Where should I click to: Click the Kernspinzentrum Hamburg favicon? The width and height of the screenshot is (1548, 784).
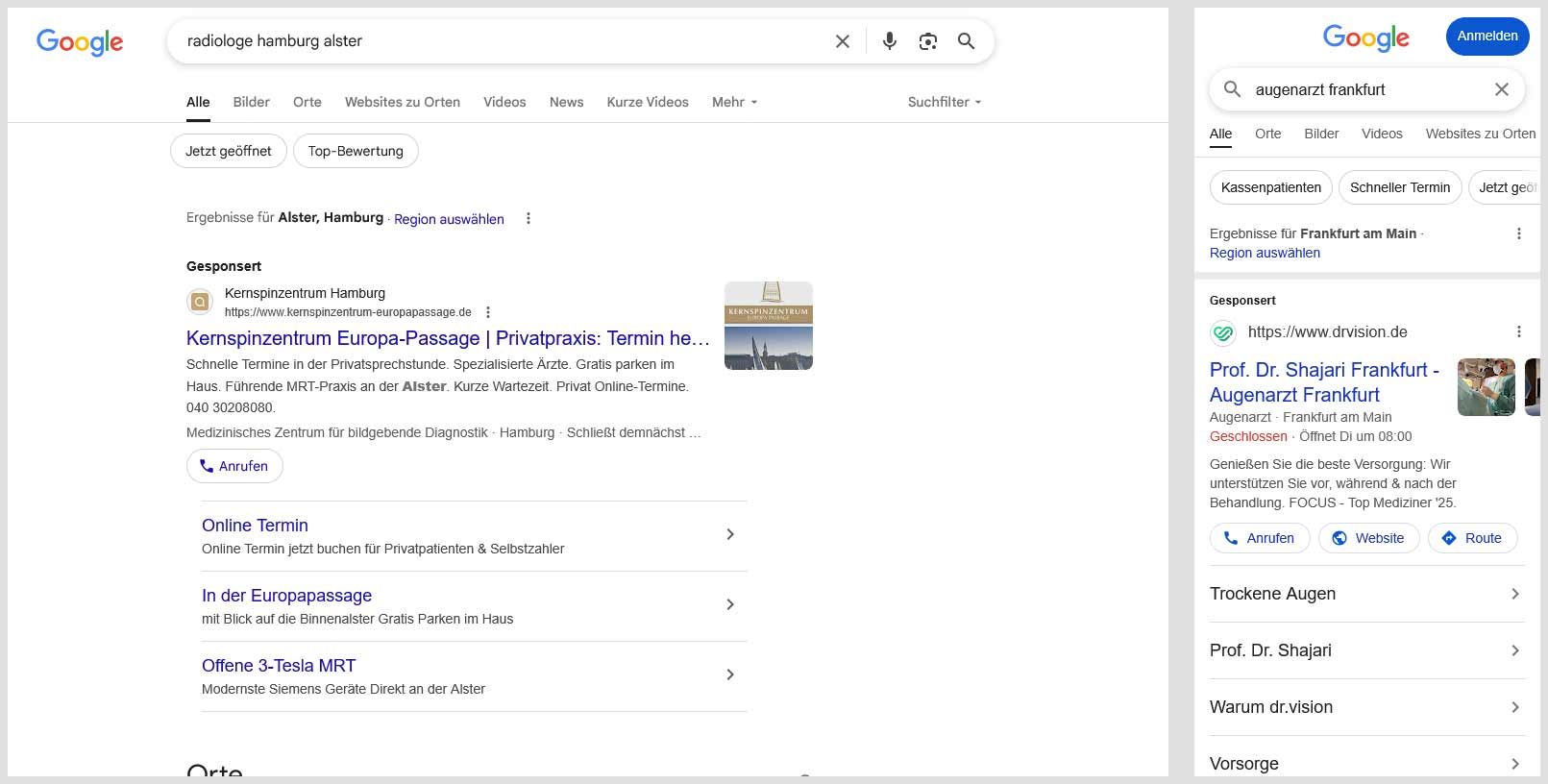coord(200,302)
